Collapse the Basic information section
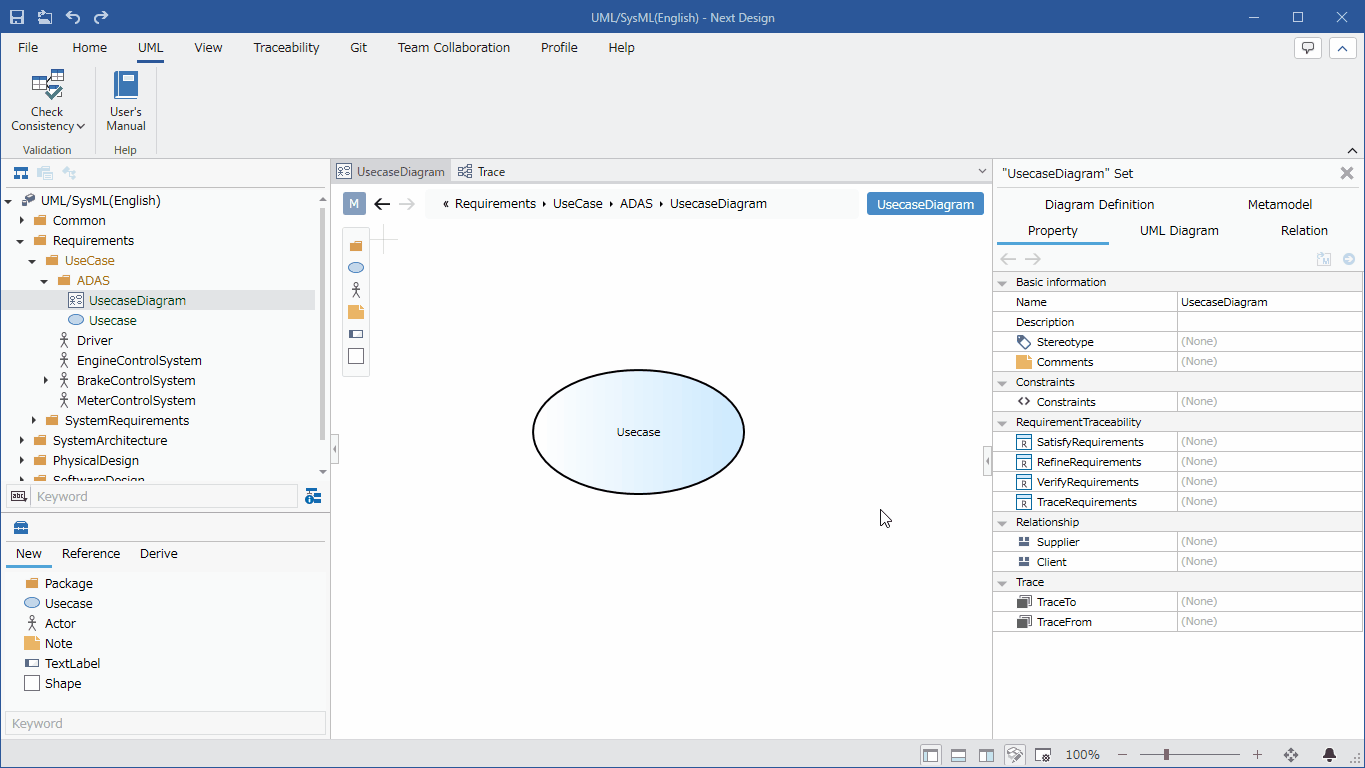 tap(1002, 283)
